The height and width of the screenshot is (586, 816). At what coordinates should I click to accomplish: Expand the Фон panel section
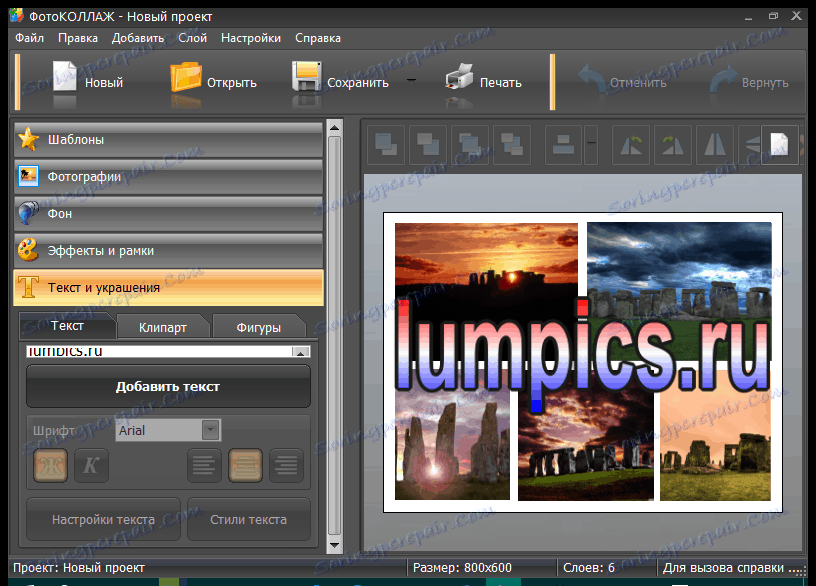tap(169, 213)
